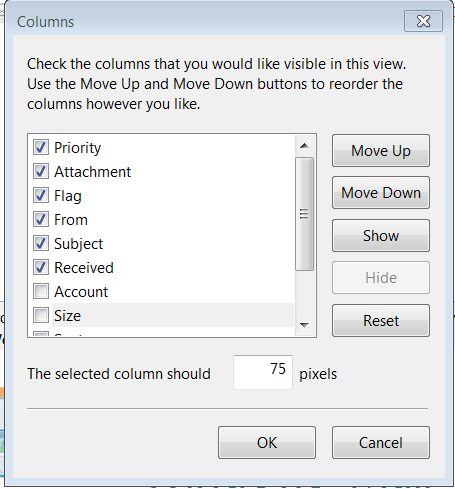Click the column list scrollbar thumb
Image resolution: width=455 pixels, height=489 pixels.
pyautogui.click(x=304, y=214)
